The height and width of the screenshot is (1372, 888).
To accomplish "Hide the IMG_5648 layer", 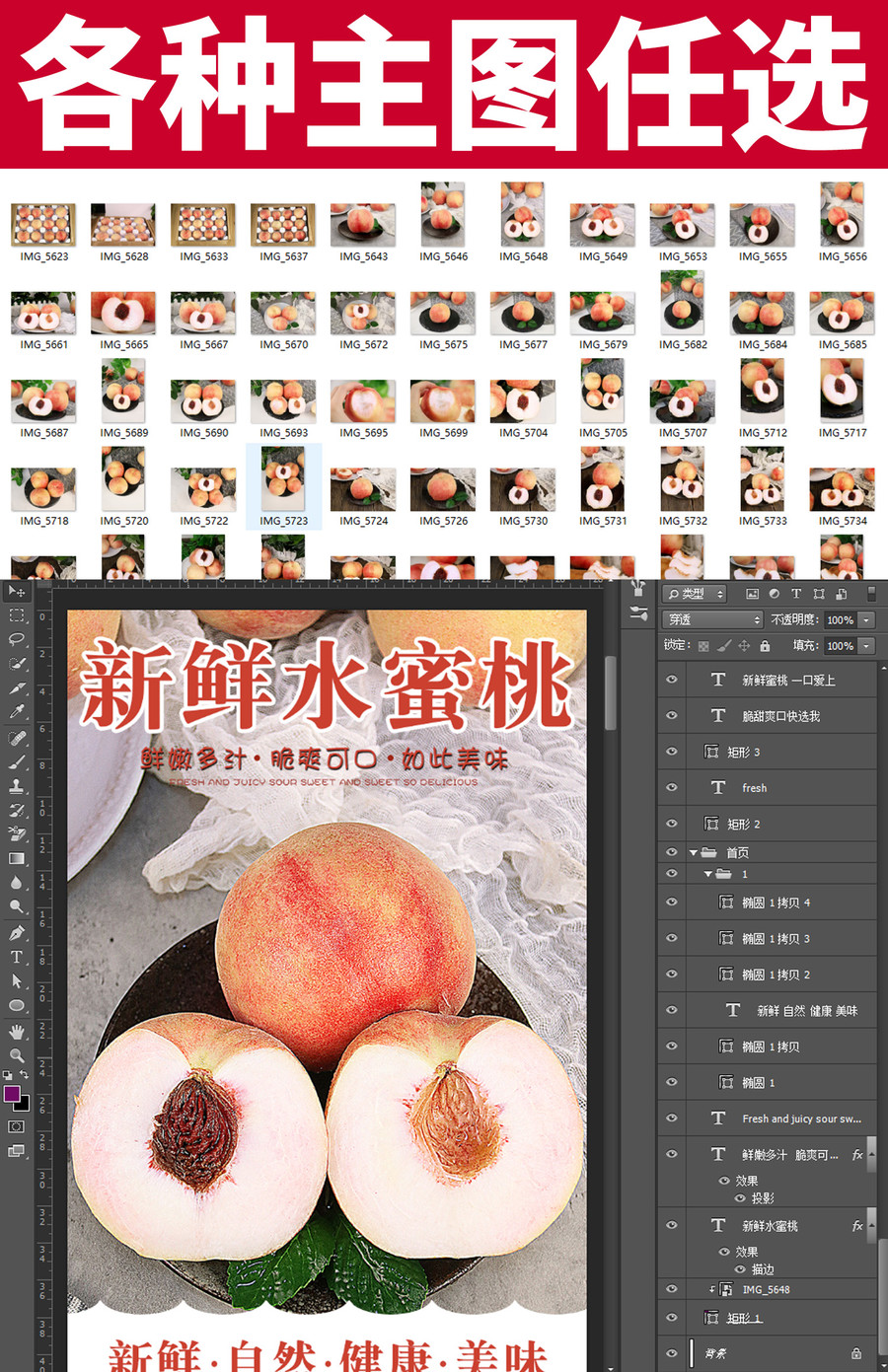I will tap(672, 1289).
